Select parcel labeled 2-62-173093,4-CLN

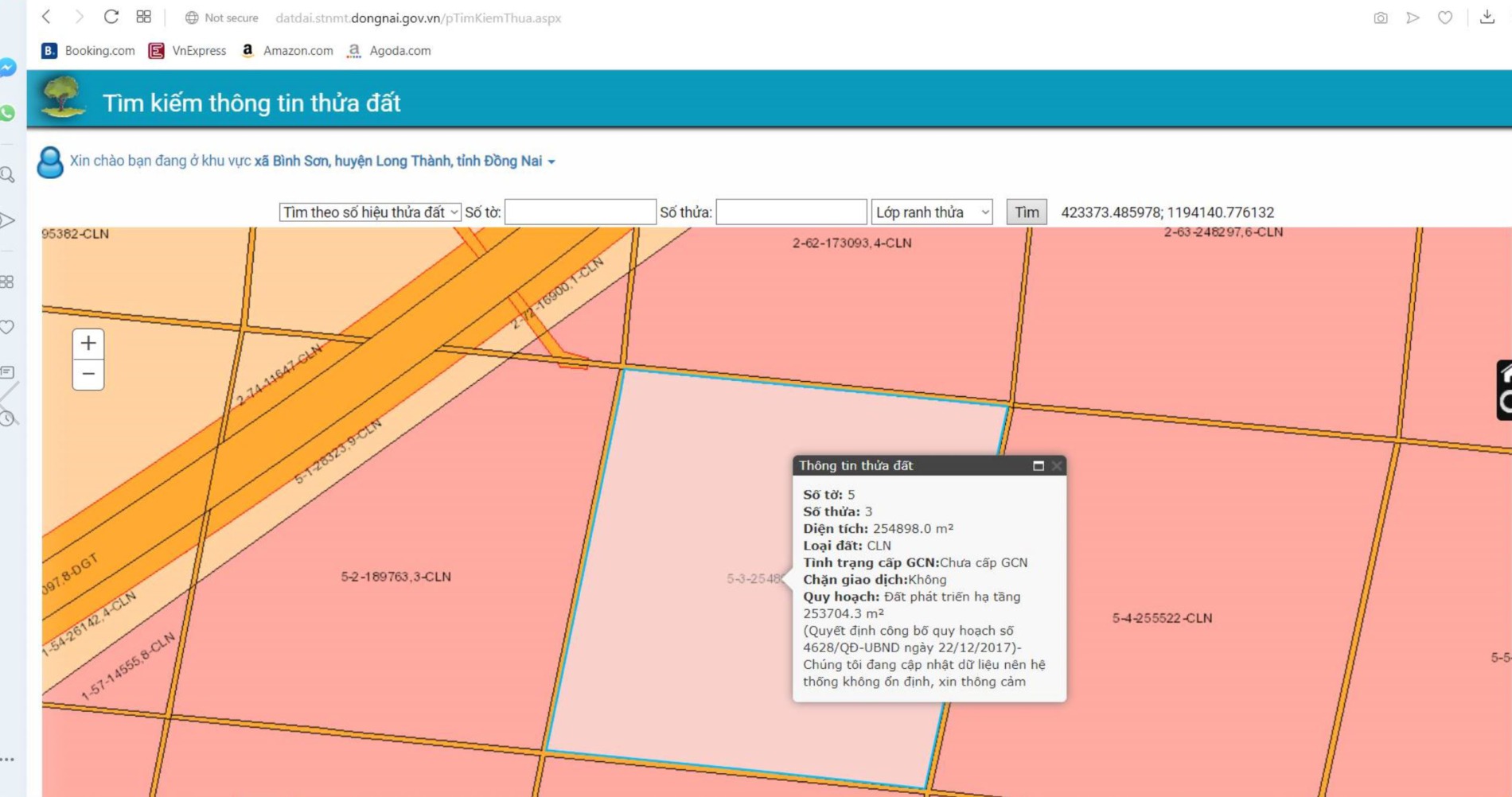(x=851, y=243)
